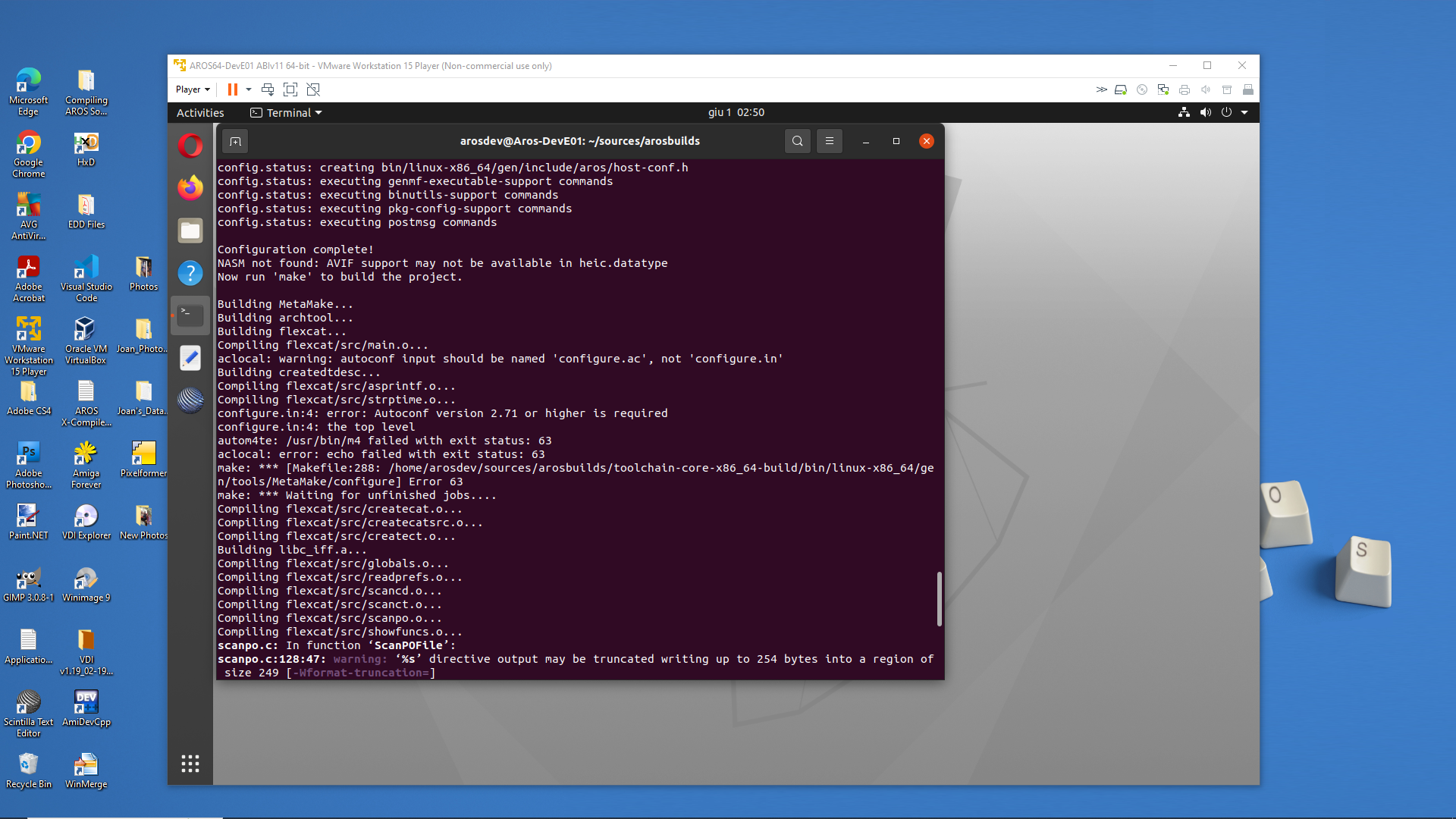Select Terminal in the Ubuntu dock
The width and height of the screenshot is (1456, 819).
click(190, 315)
